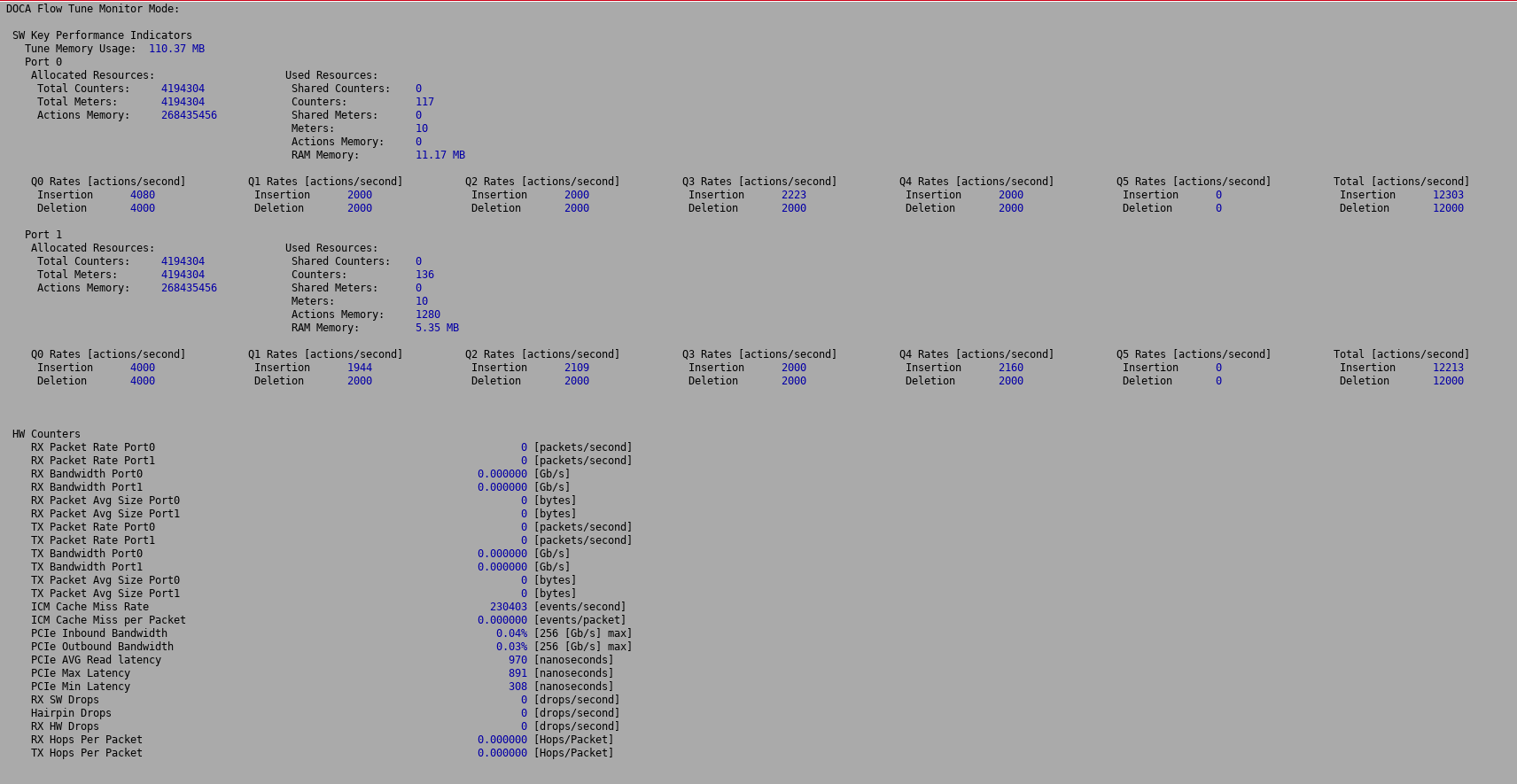1517x784 pixels.
Task: Click the 'DOCA Flow Tune Monitor Mode:' title
Action: (x=93, y=9)
